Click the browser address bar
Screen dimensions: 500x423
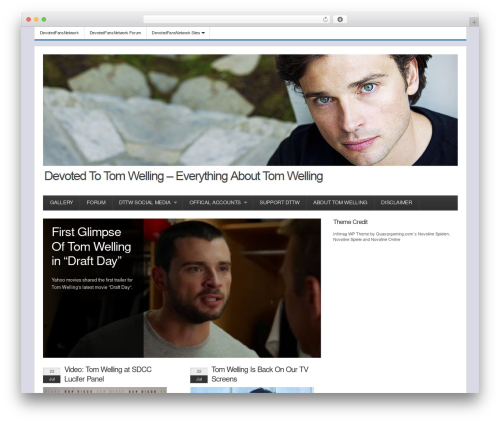[237, 20]
